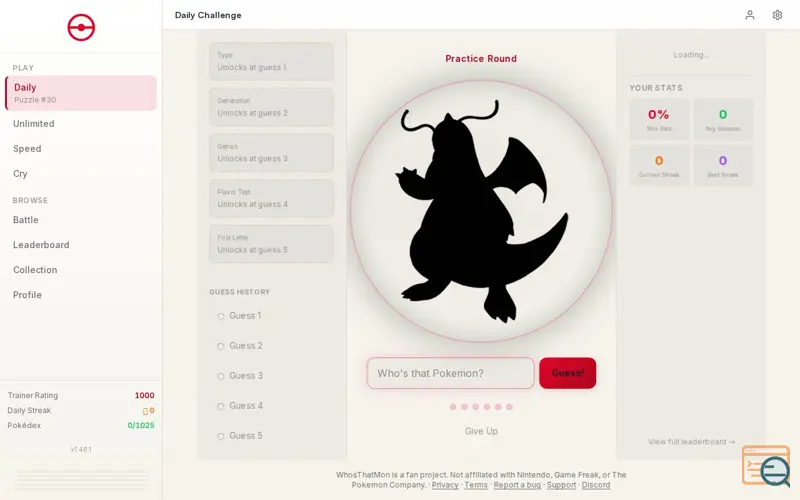Select the Guess 1 radio marker
Screen dimensions: 800x500
pos(220,316)
